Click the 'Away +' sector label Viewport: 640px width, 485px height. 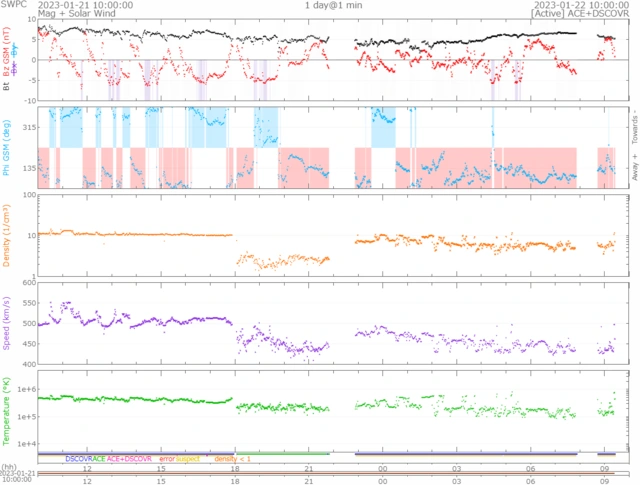635,167
